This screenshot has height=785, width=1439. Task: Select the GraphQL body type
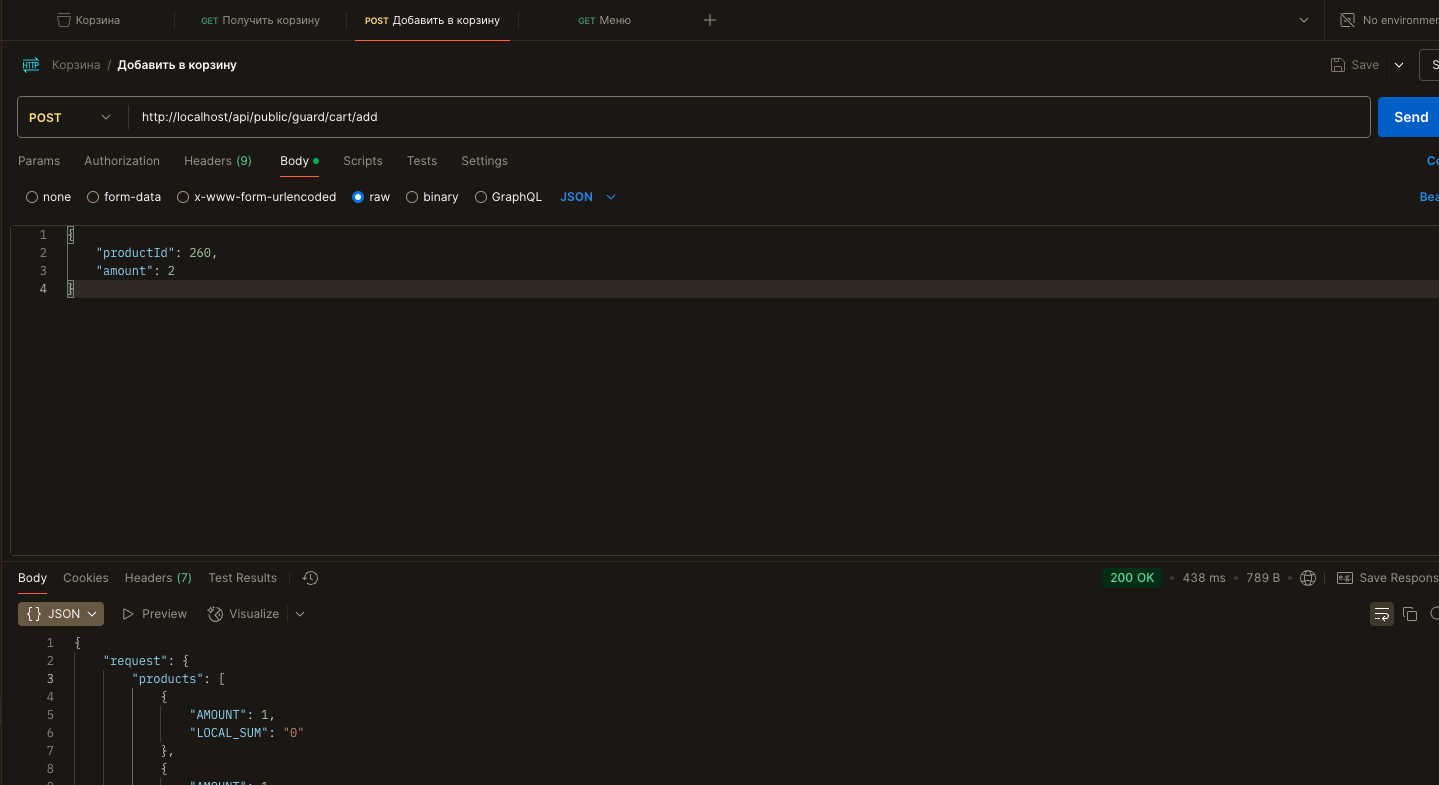508,197
